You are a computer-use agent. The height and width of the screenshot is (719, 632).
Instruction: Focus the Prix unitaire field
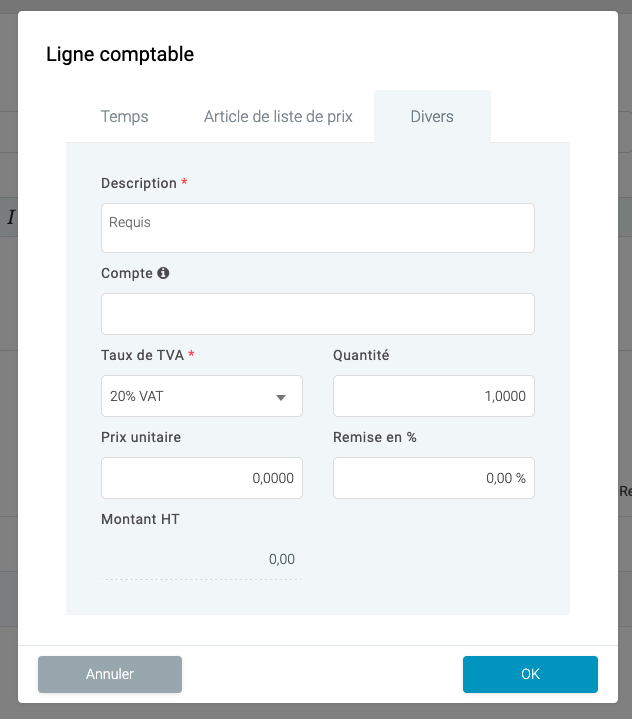click(202, 478)
